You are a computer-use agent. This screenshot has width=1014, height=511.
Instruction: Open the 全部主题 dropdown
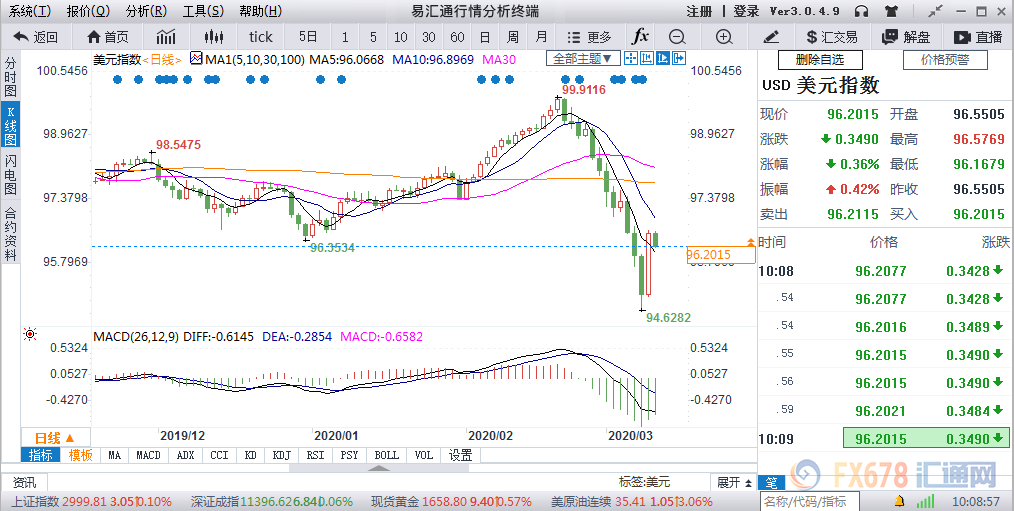(583, 59)
